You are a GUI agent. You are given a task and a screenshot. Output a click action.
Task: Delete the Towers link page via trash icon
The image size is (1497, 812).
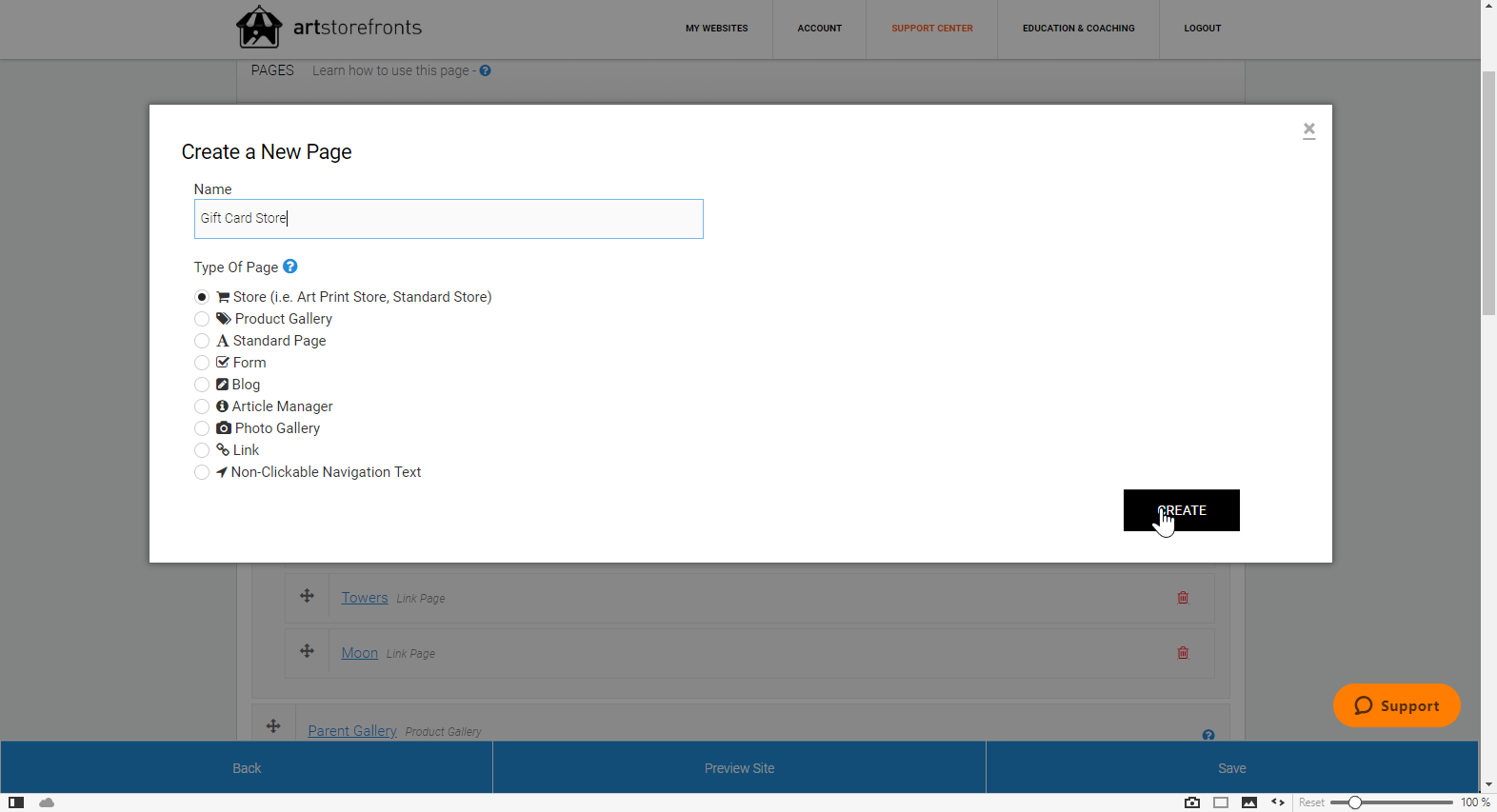point(1183,598)
